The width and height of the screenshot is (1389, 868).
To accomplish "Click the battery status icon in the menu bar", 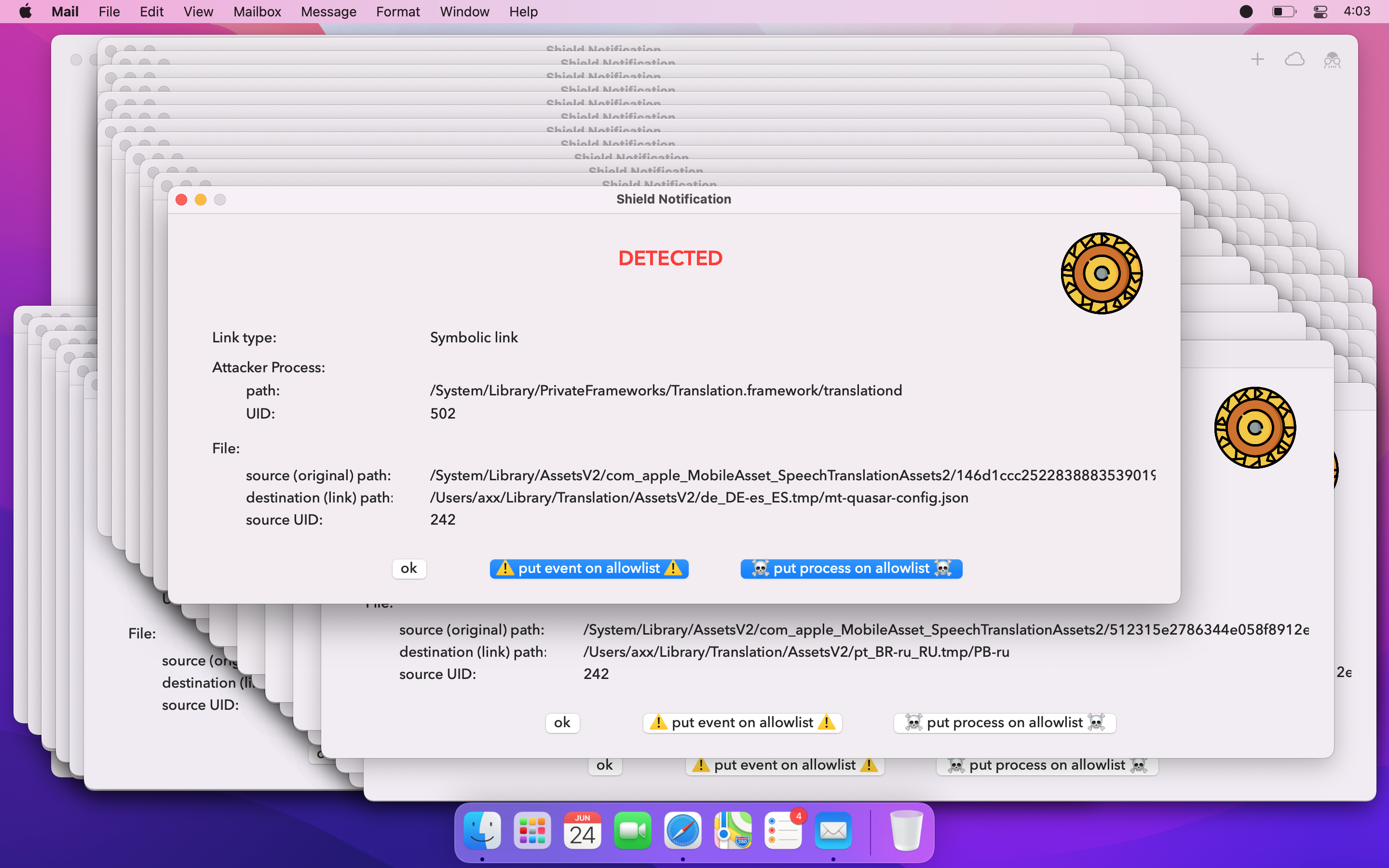I will coord(1283,12).
